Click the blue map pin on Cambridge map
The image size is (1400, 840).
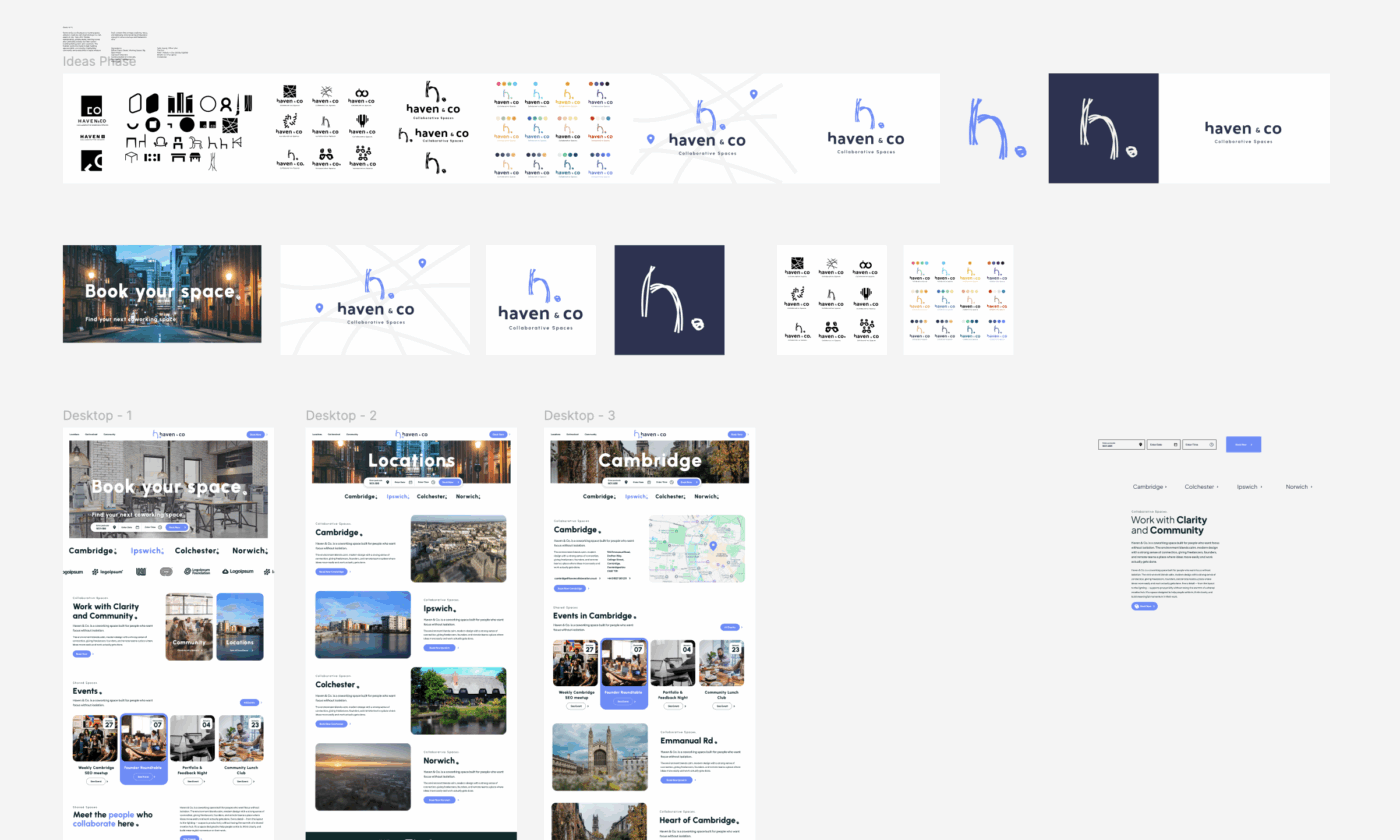click(714, 545)
